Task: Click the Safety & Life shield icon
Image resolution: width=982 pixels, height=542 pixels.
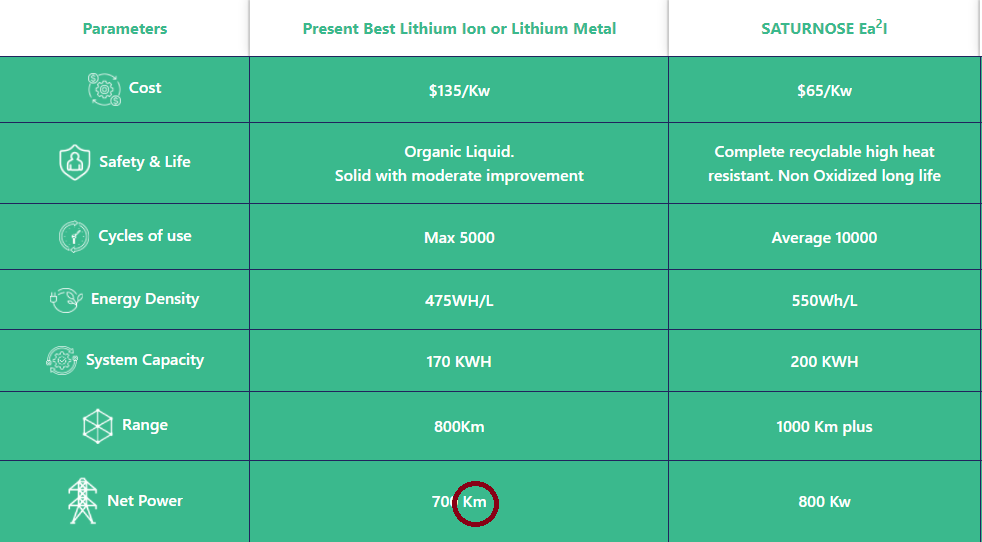Action: click(x=75, y=162)
